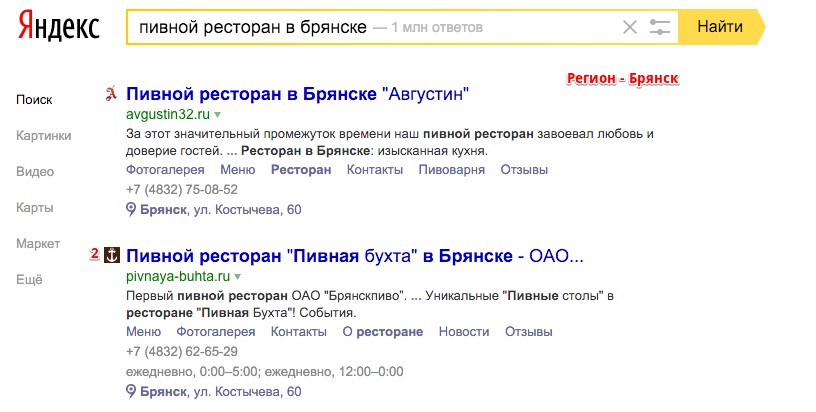The width and height of the screenshot is (816, 412).
Task: Open the advanced search settings sliders icon
Action: click(x=659, y=27)
